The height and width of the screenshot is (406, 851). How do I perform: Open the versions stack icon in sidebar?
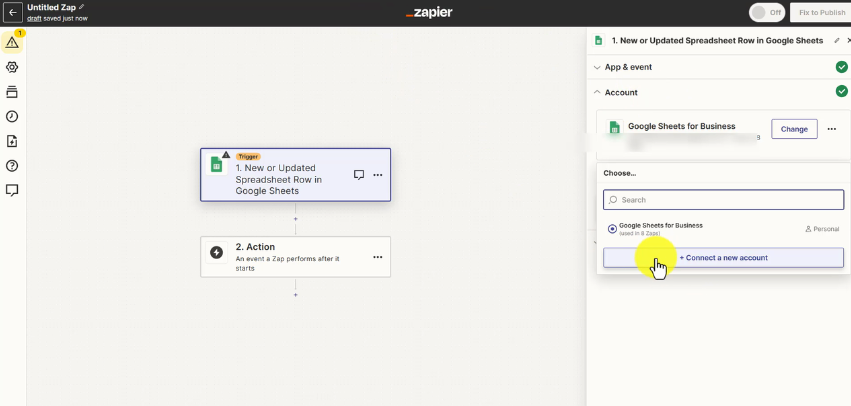[12, 92]
